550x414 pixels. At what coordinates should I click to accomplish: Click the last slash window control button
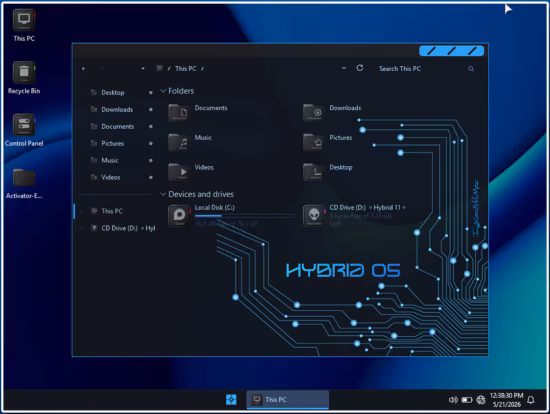tap(472, 51)
